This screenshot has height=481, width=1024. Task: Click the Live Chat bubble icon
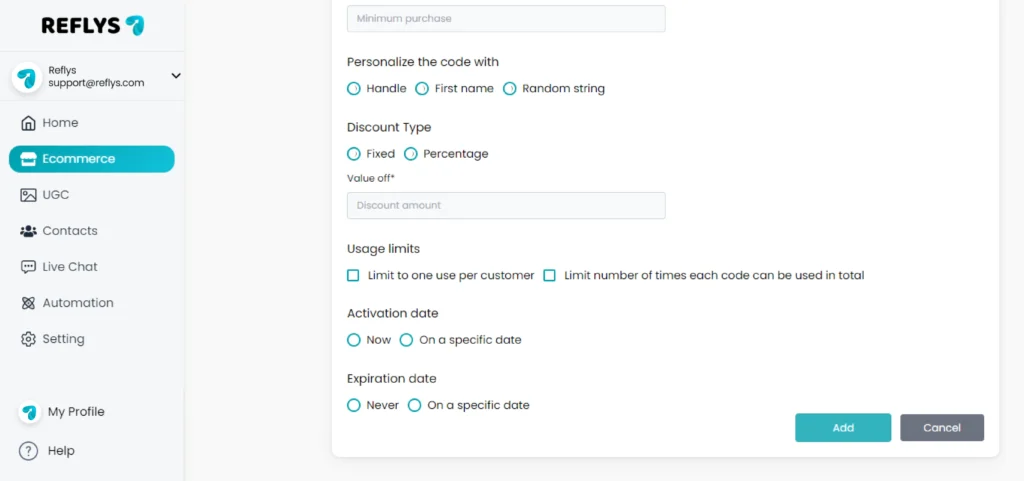pyautogui.click(x=28, y=267)
